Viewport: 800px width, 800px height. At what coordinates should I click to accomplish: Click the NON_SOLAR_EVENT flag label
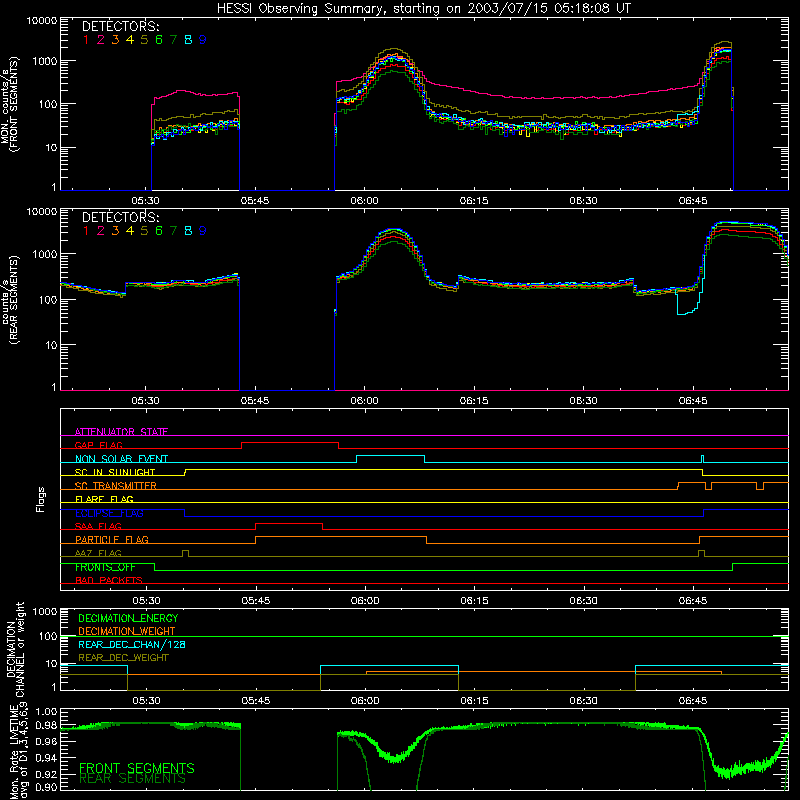point(121,459)
